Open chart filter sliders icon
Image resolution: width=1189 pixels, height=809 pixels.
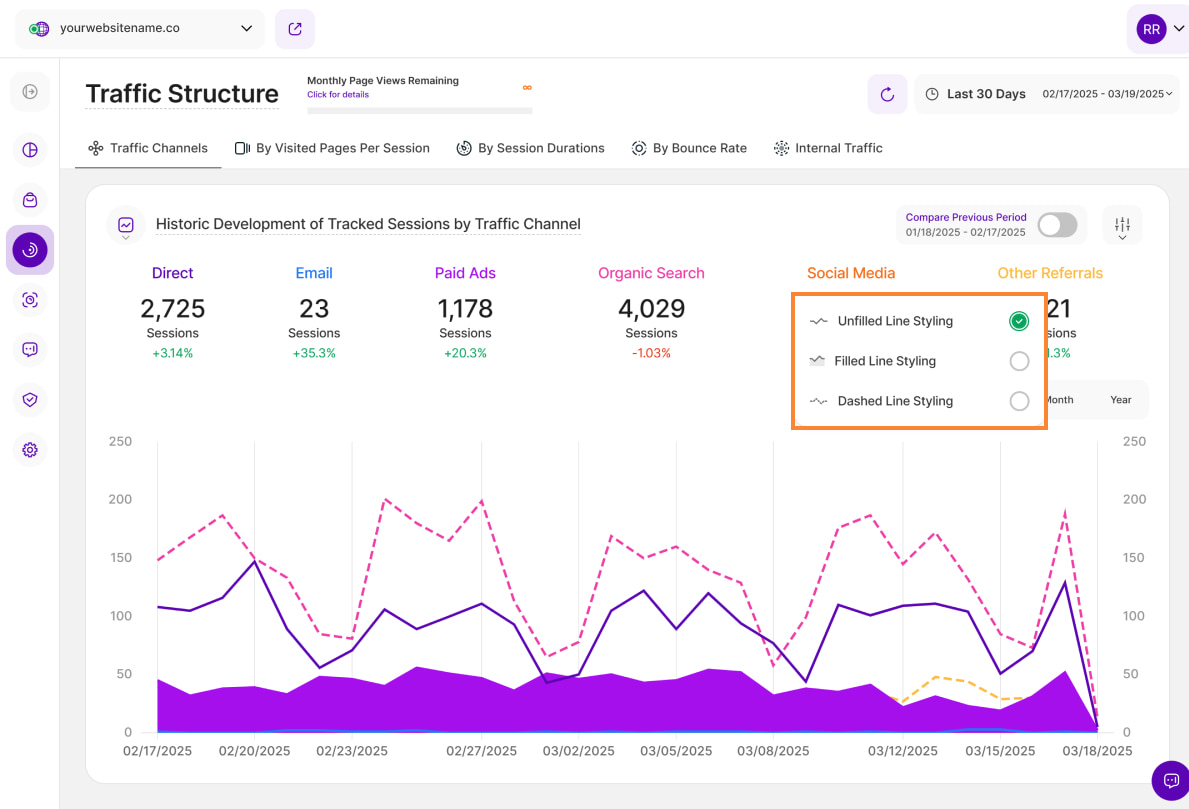coord(1122,225)
